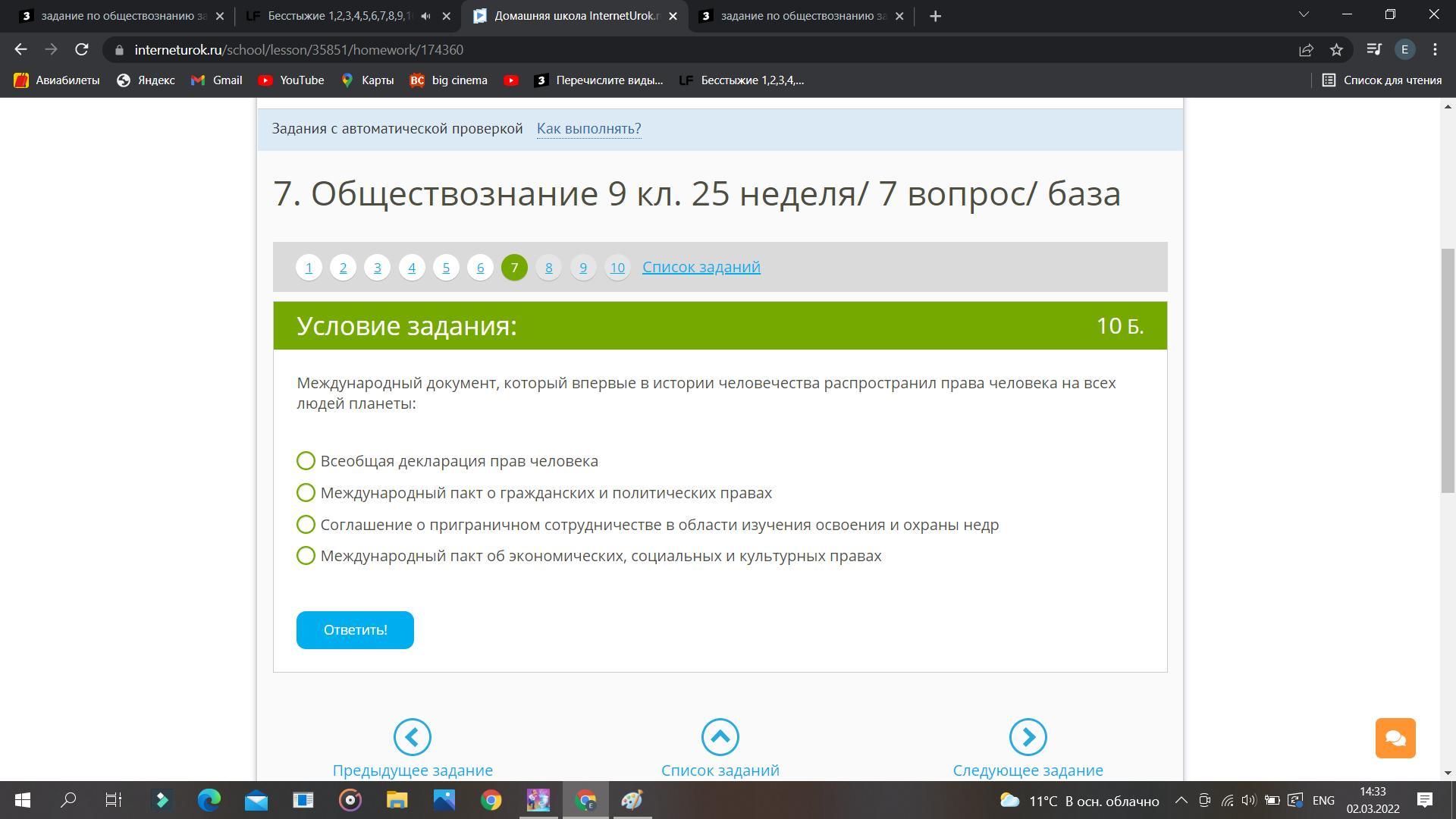The image size is (1456, 819).
Task: Expand tab search dropdown chevron
Action: coord(1304,15)
